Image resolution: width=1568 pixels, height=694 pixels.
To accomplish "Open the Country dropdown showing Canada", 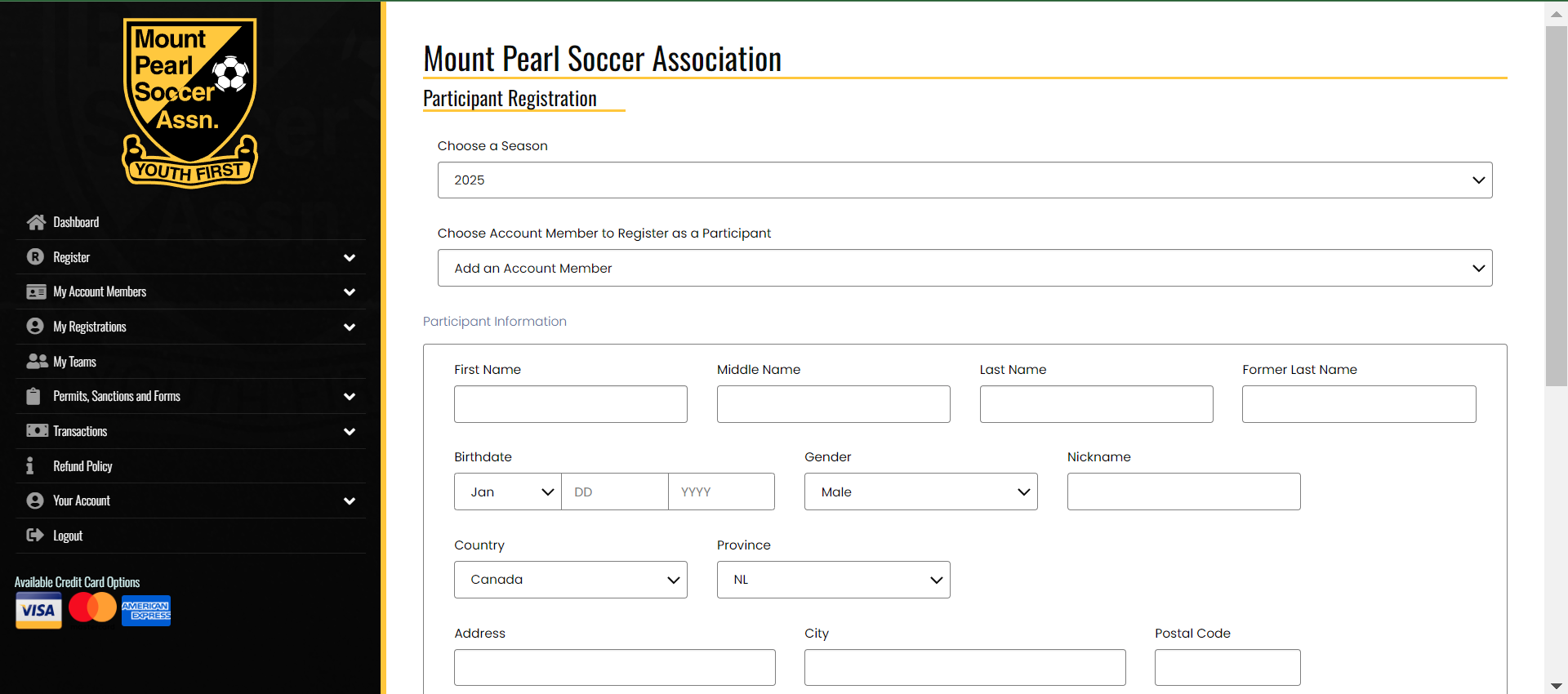I will 570,580.
